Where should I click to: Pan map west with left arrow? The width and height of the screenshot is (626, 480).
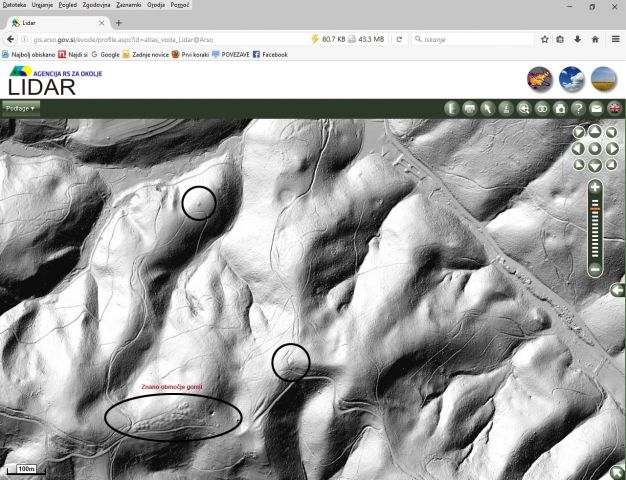[578, 149]
